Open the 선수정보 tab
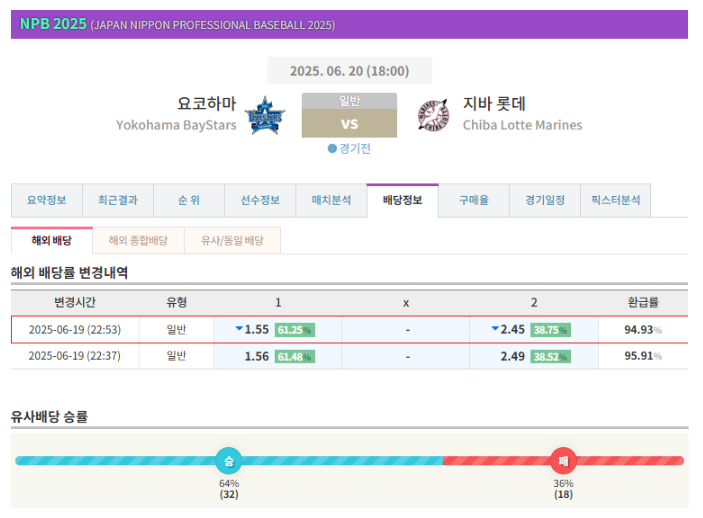Viewport: 703px width, 518px height. click(260, 200)
